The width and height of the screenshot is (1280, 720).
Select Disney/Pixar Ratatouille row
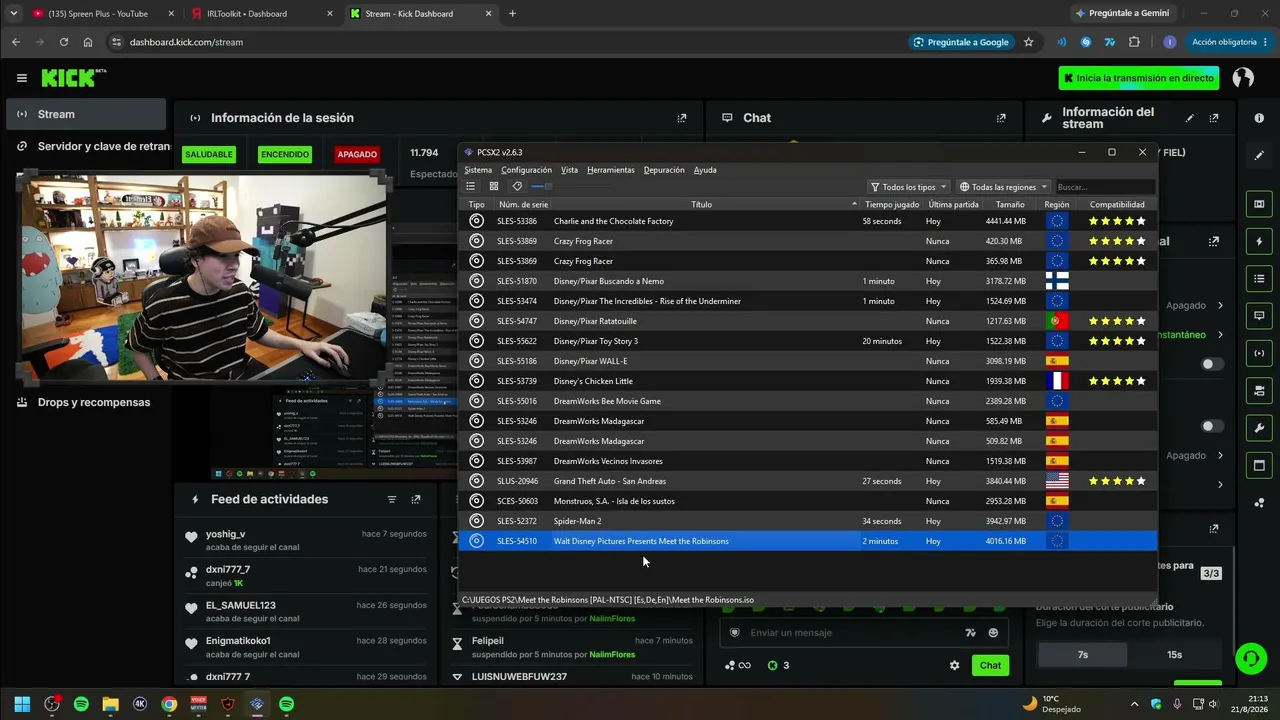(x=808, y=321)
